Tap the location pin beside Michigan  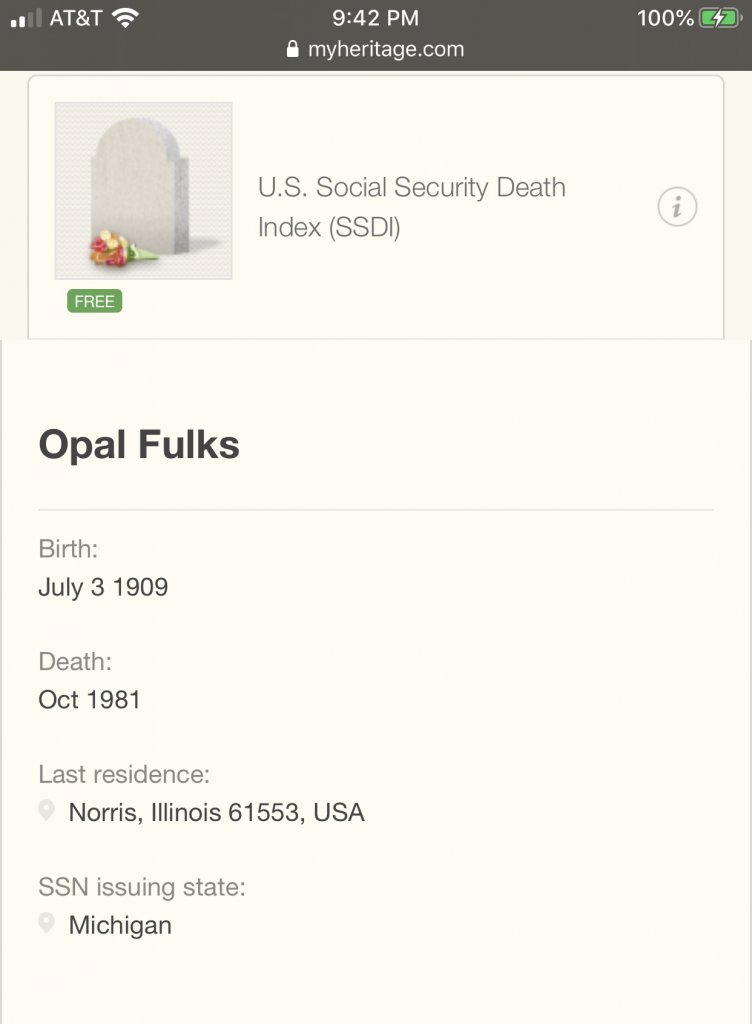click(46, 923)
